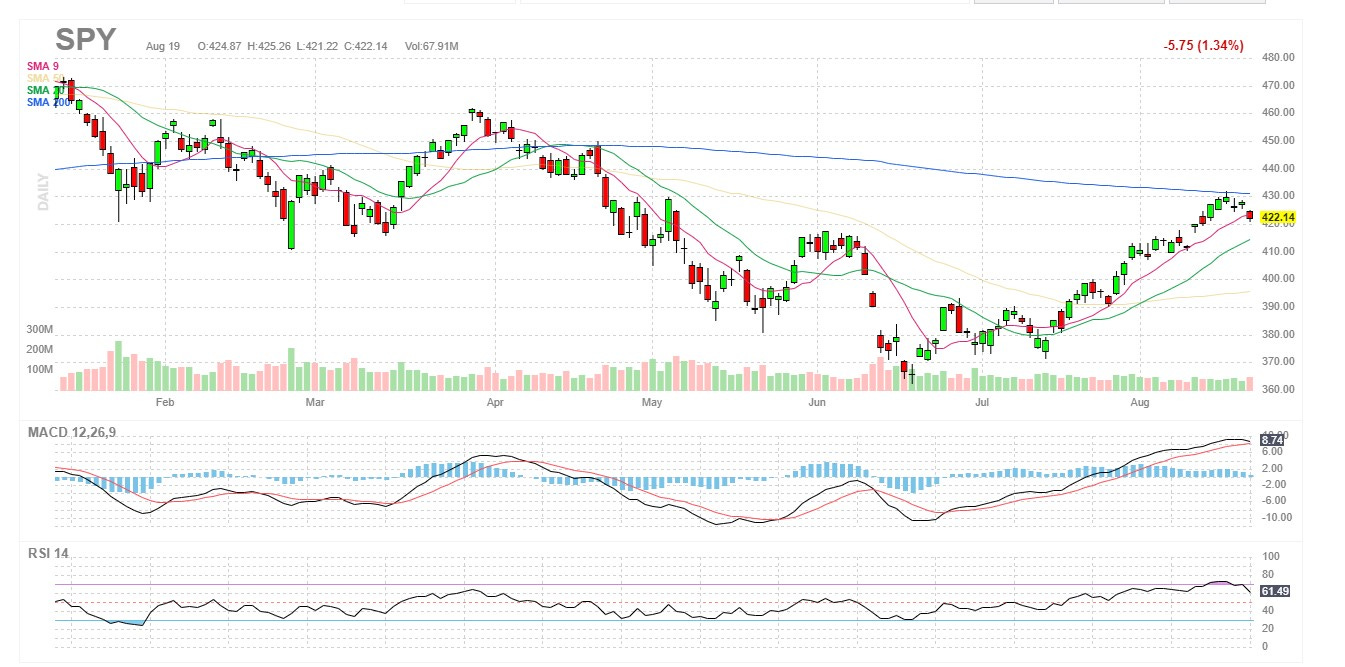Screen dimensions: 1345x667
Task: Click the 480.00 price axis label
Action: 1279,58
